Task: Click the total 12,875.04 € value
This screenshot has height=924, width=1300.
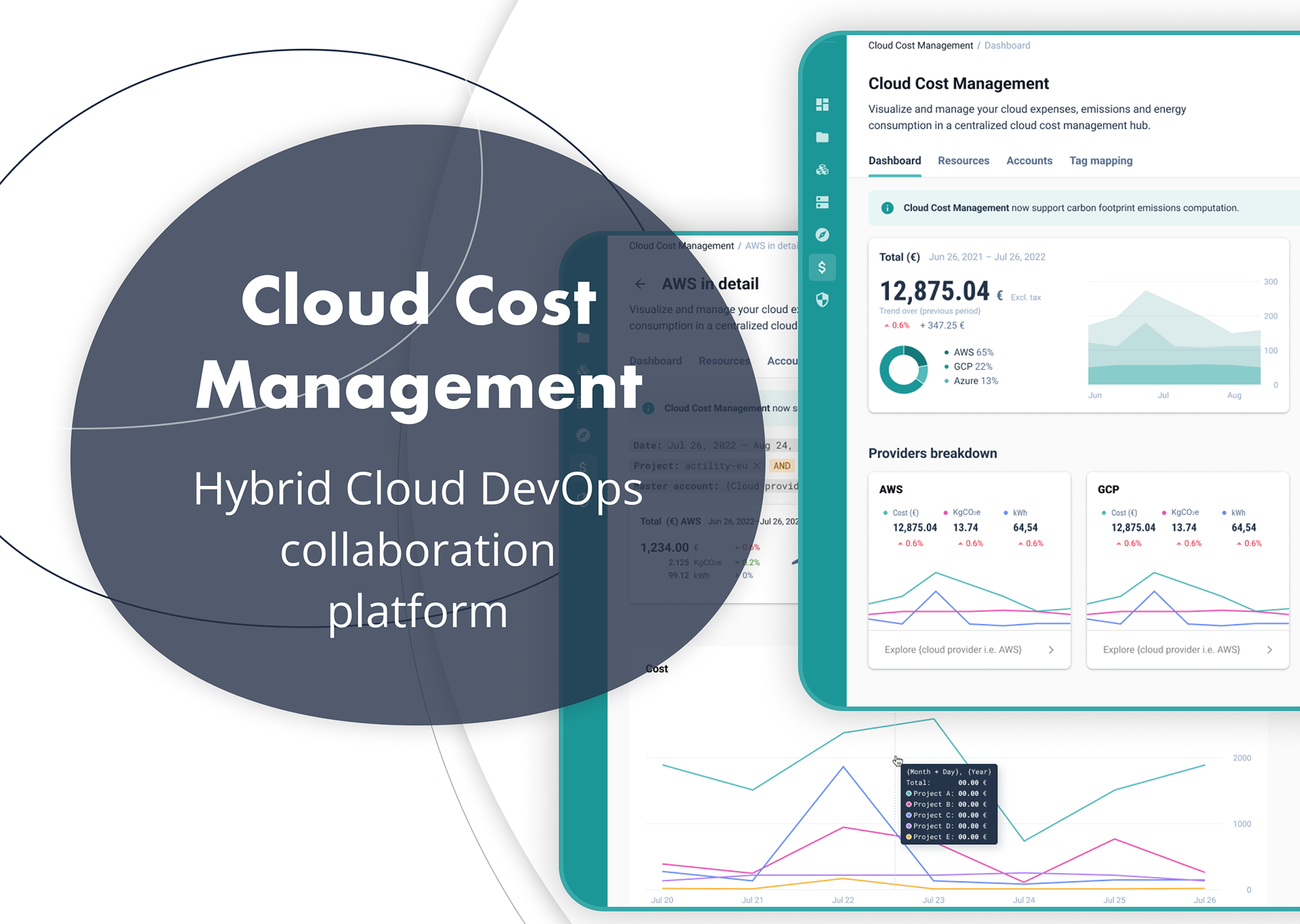Action: 941,291
